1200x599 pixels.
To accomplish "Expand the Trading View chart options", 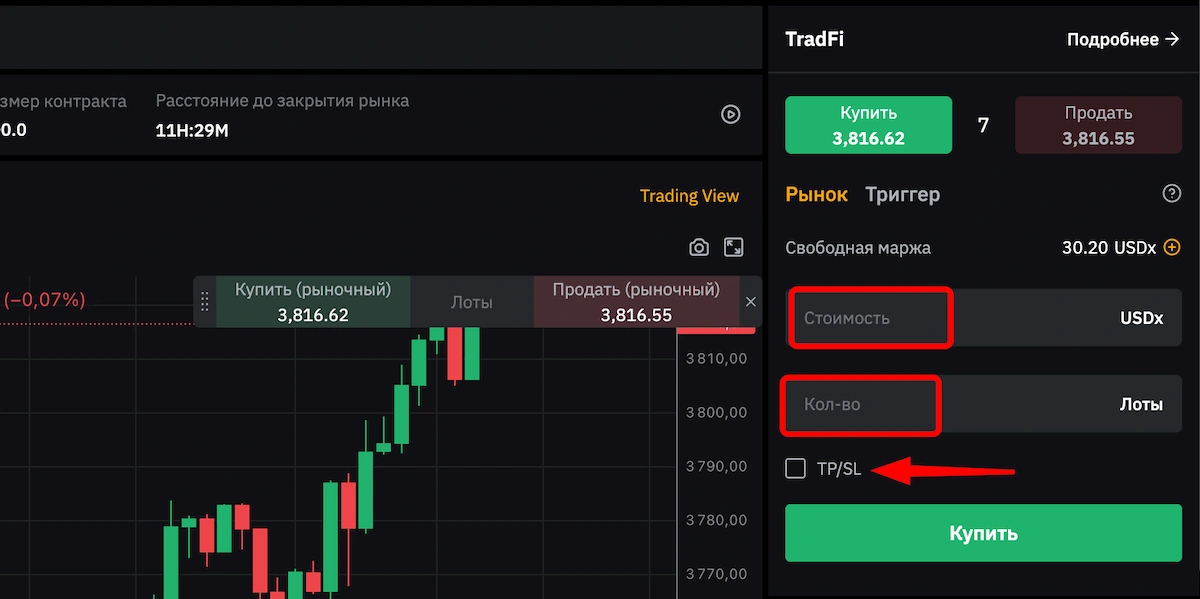I will 689,195.
